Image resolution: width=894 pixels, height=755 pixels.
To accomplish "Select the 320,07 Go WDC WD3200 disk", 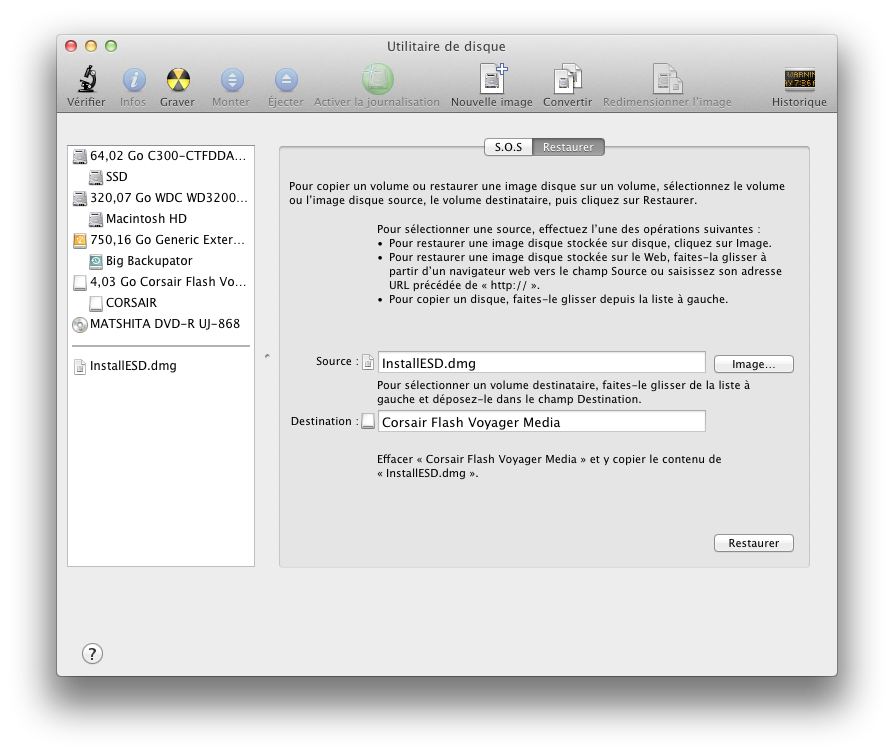I will point(161,198).
